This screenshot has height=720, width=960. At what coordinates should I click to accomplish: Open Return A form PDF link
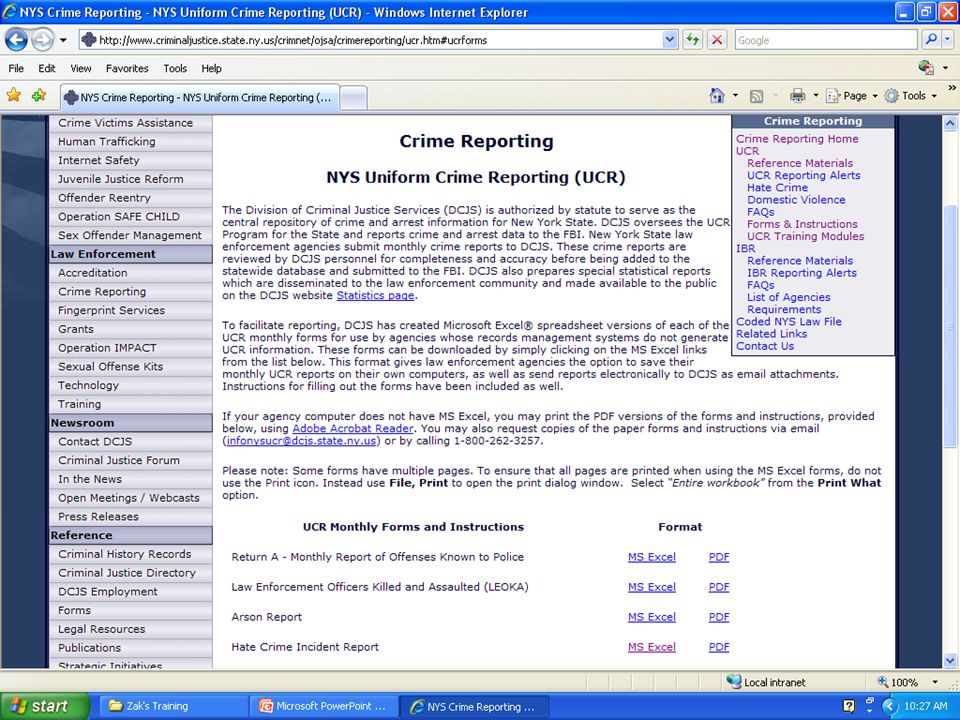click(719, 557)
